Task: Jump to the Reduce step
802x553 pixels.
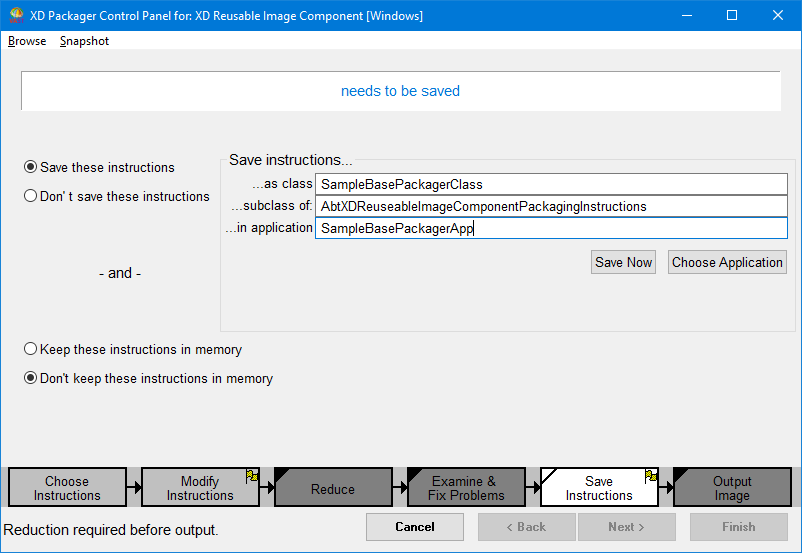Action: pyautogui.click(x=333, y=489)
